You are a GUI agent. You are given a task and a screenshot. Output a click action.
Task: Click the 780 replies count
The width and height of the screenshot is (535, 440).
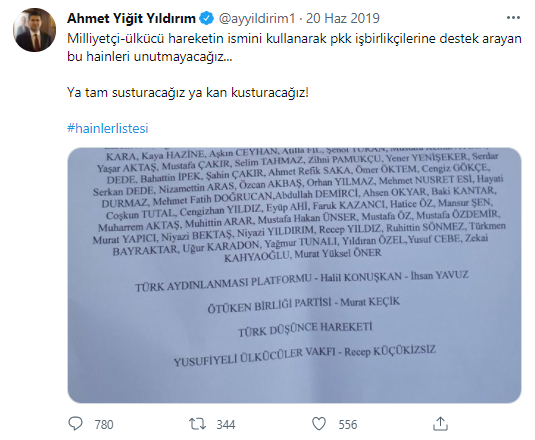click(104, 425)
